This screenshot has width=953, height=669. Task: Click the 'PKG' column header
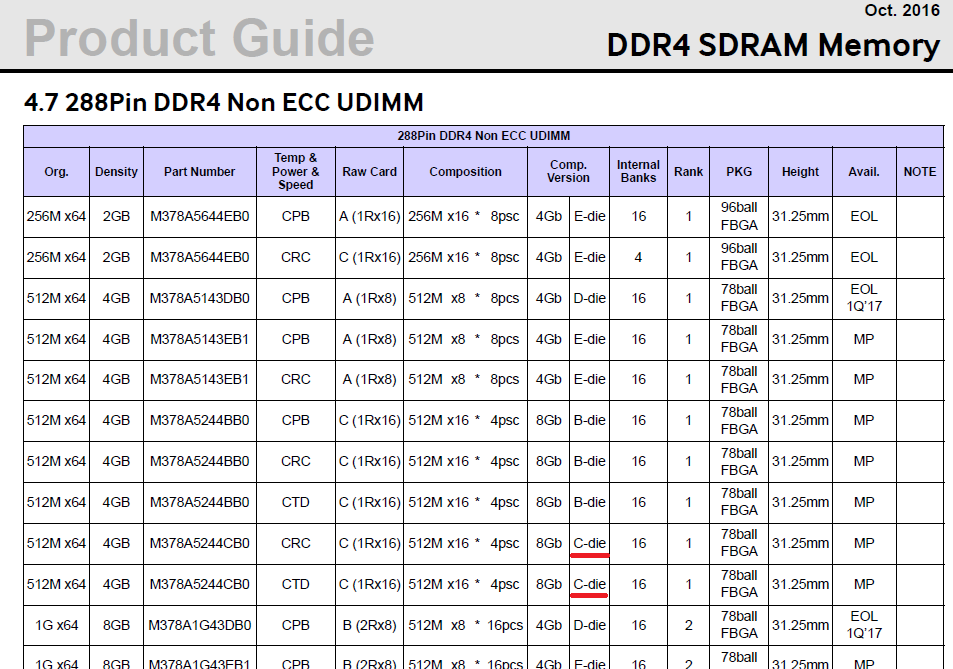[x=739, y=171]
